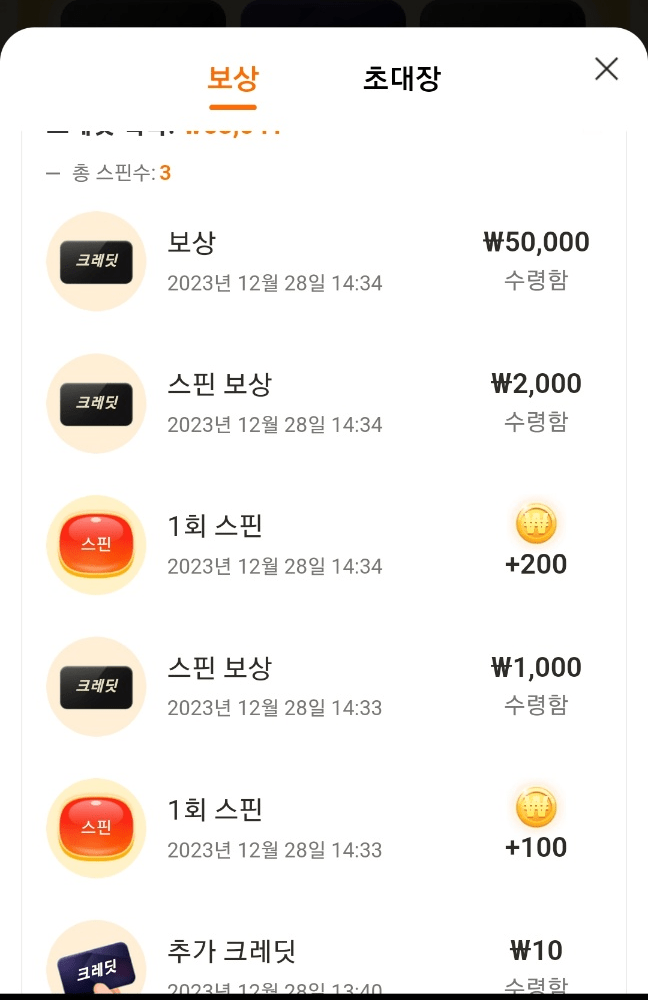Image resolution: width=648 pixels, height=1000 pixels.
Task: Select the 14:34 스핀 보상 entry title
Action: click(x=219, y=384)
